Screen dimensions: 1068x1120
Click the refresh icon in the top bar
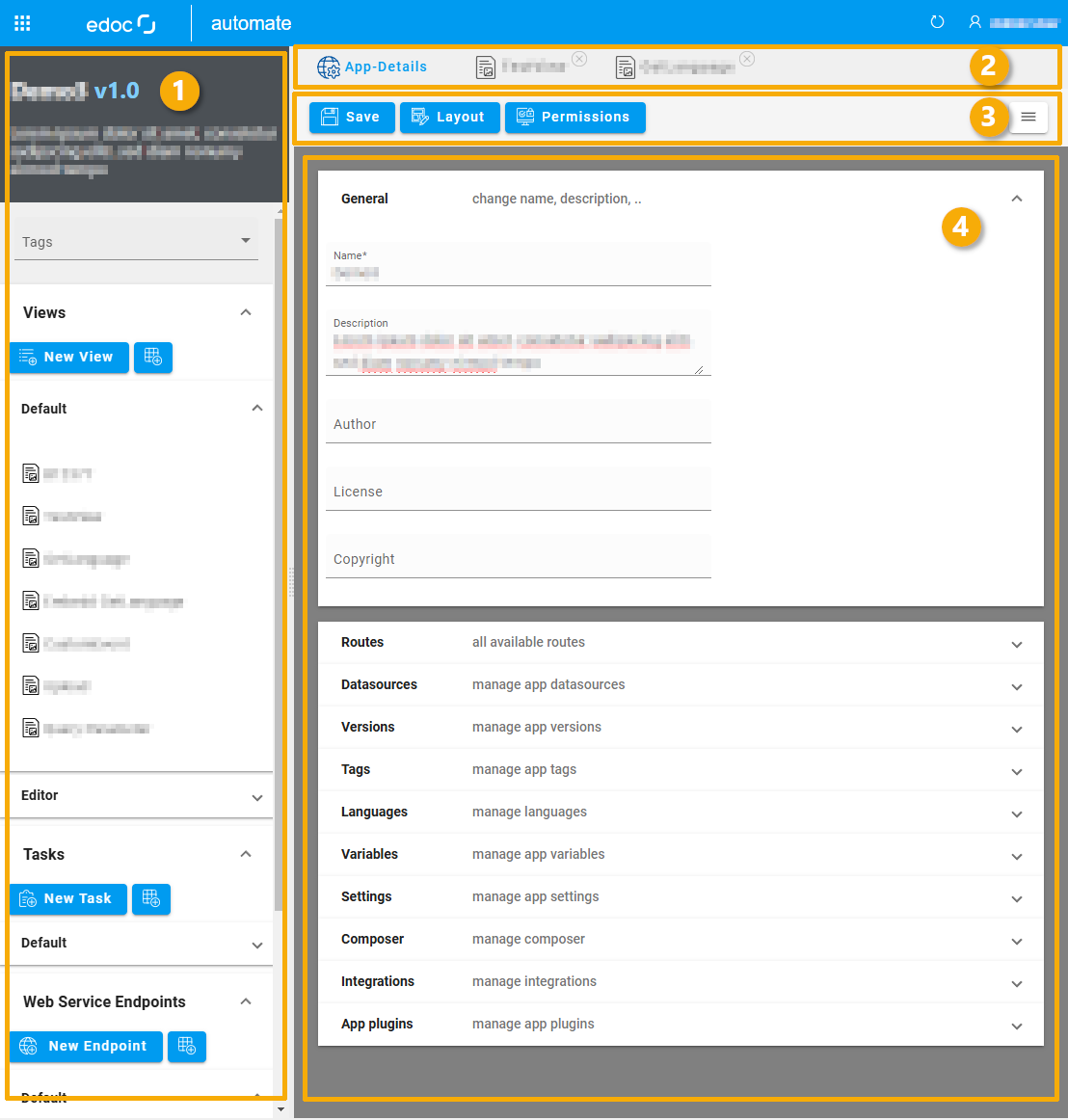click(937, 21)
